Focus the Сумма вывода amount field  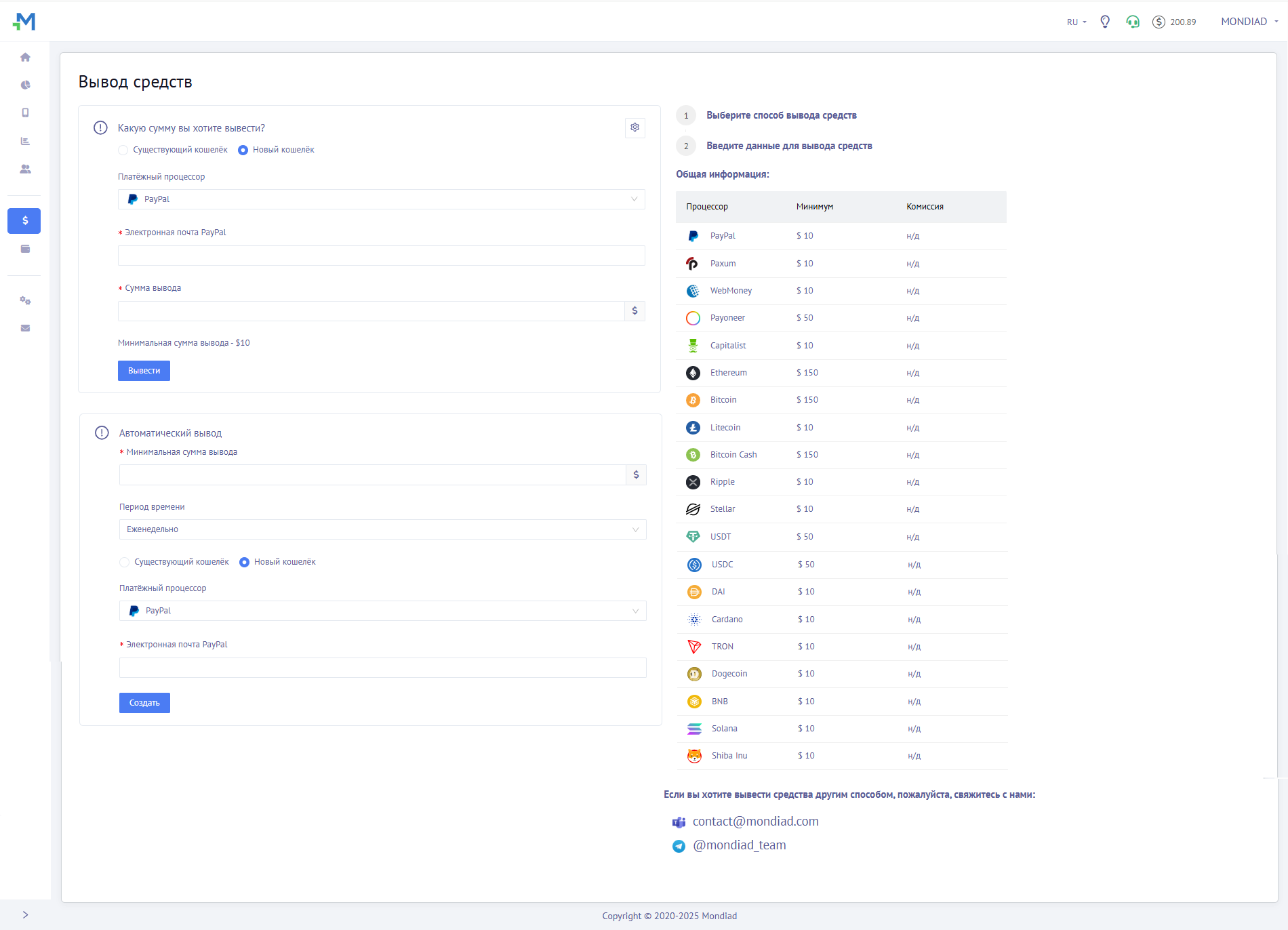click(x=371, y=311)
